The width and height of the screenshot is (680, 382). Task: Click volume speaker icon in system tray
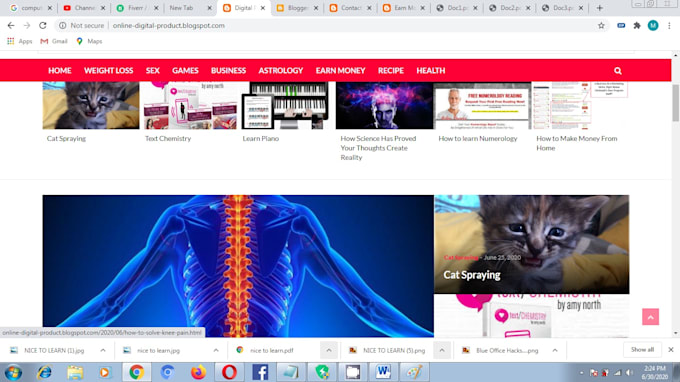tap(629, 373)
